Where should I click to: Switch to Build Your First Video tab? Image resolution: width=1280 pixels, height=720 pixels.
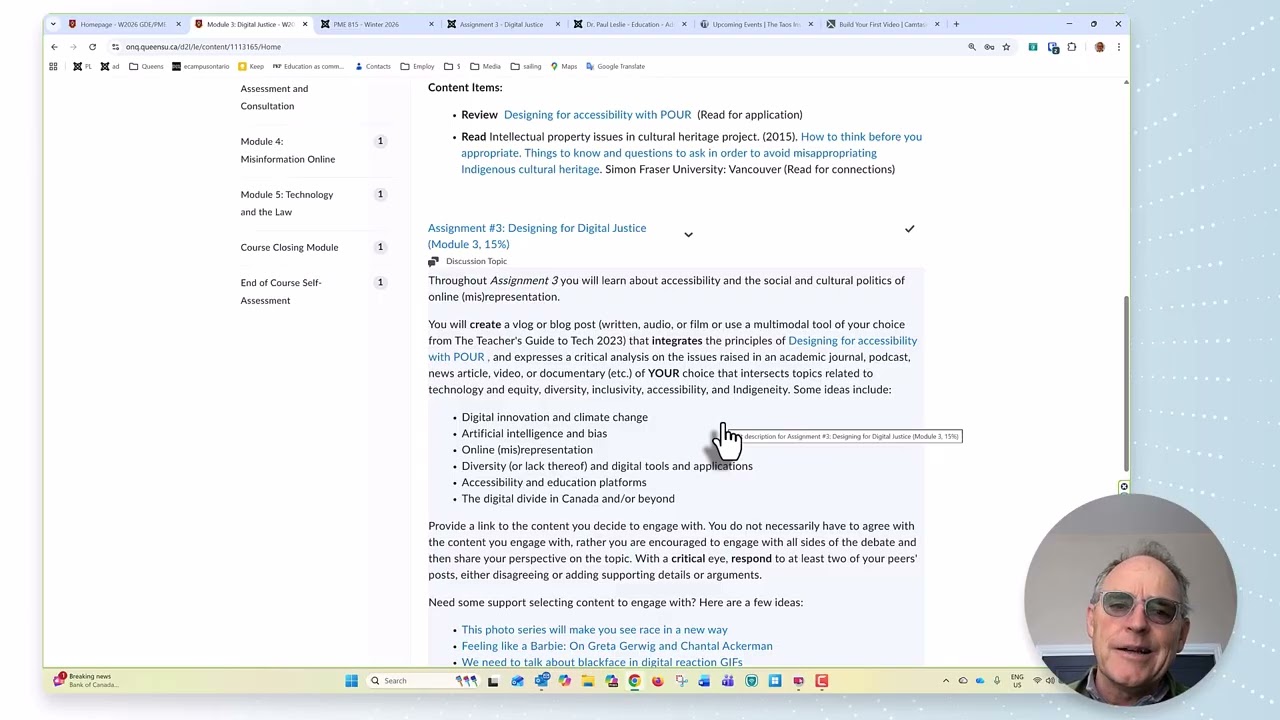[x=883, y=24]
